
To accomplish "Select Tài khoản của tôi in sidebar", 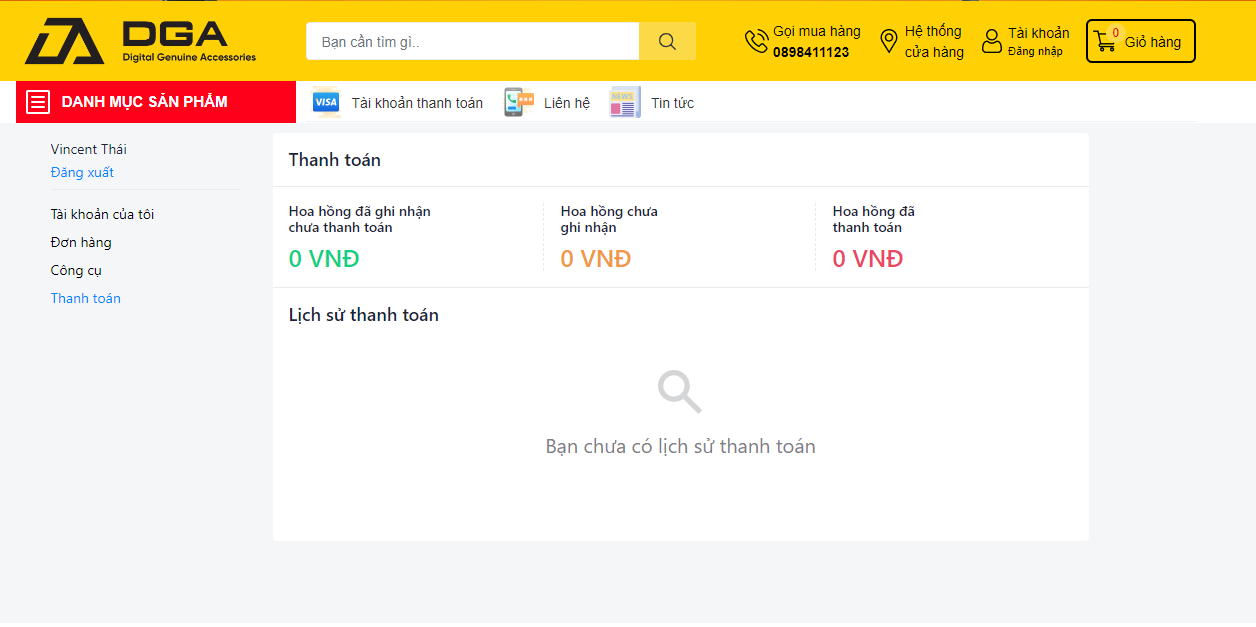I will (102, 214).
